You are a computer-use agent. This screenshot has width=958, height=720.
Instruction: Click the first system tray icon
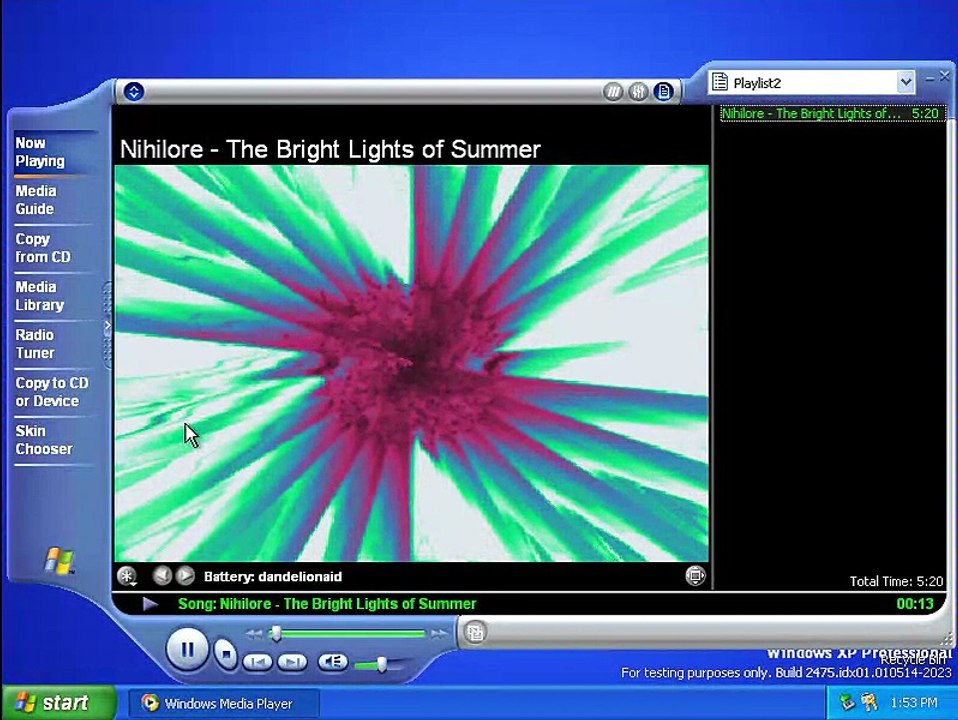[x=846, y=702]
